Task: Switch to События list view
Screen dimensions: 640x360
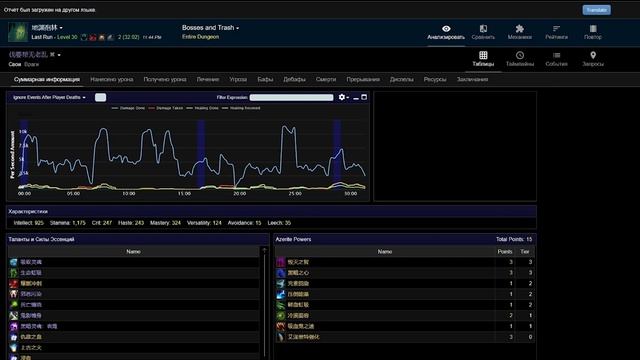Action: 556,59
